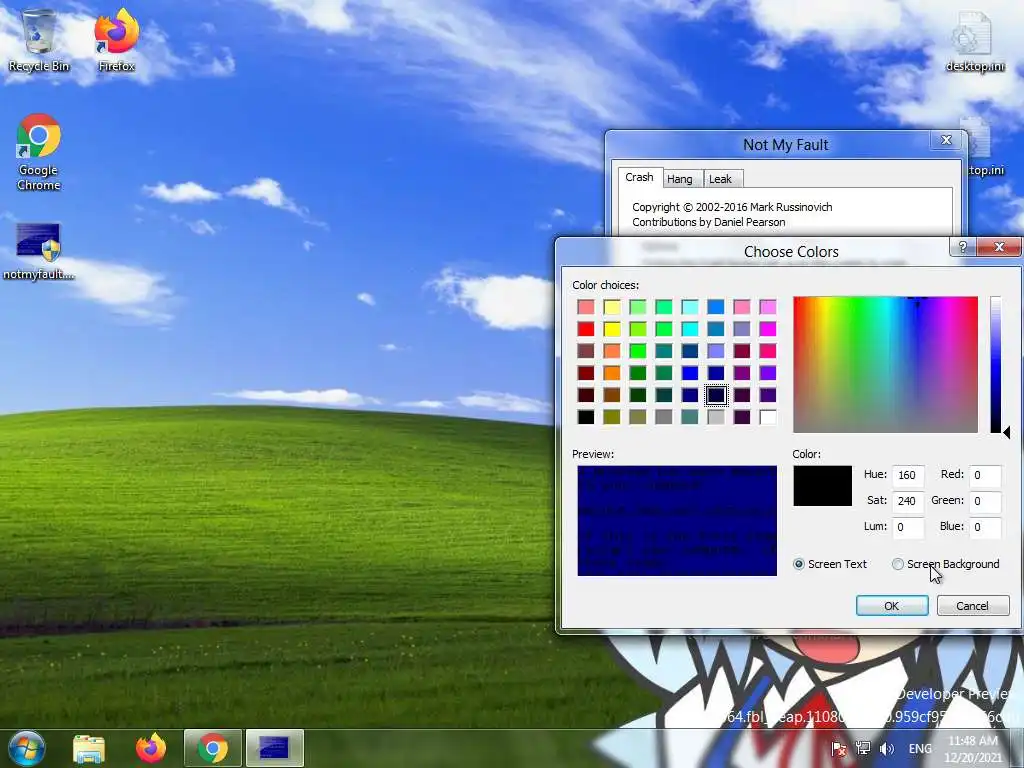Pick the white color swatch

[x=768, y=417]
